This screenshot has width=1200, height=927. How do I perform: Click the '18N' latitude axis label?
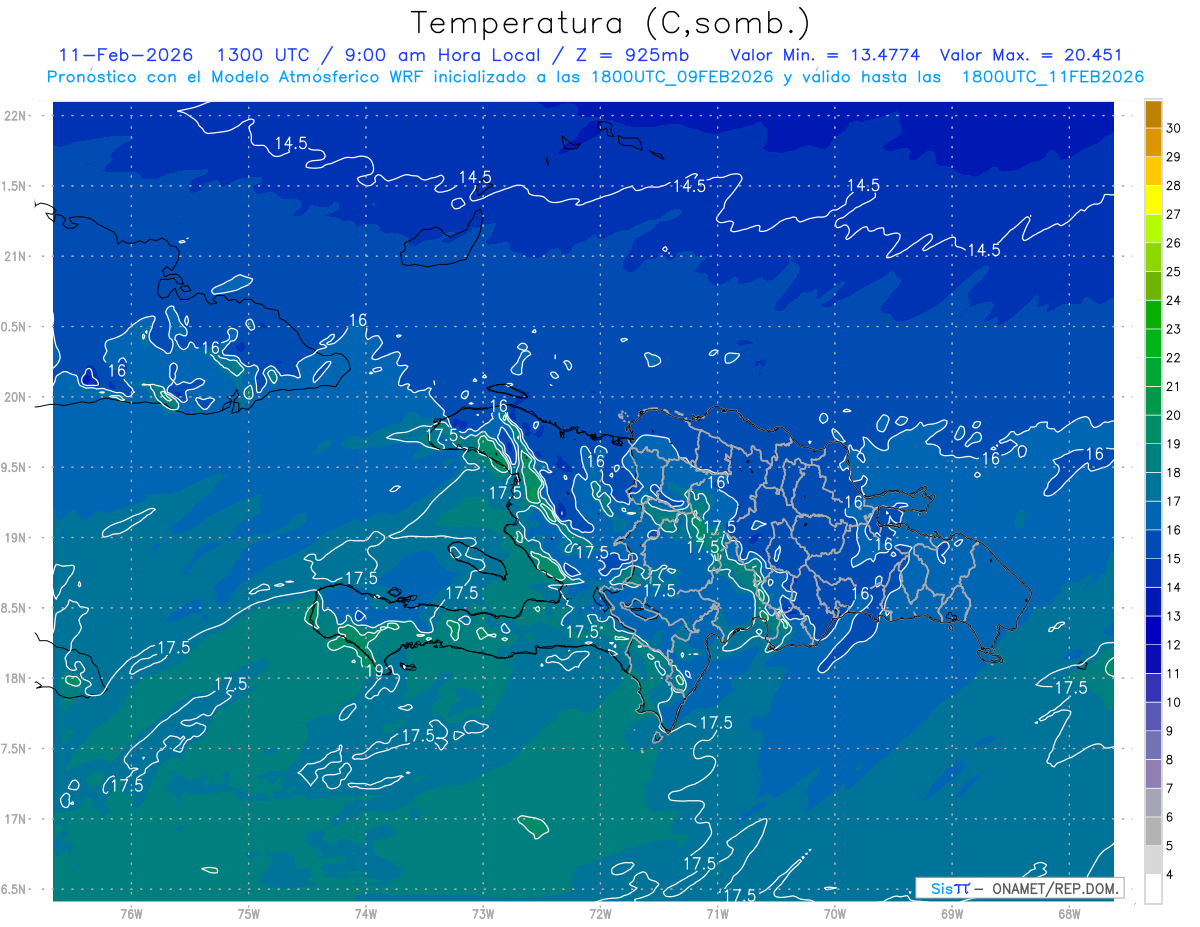pos(17,678)
